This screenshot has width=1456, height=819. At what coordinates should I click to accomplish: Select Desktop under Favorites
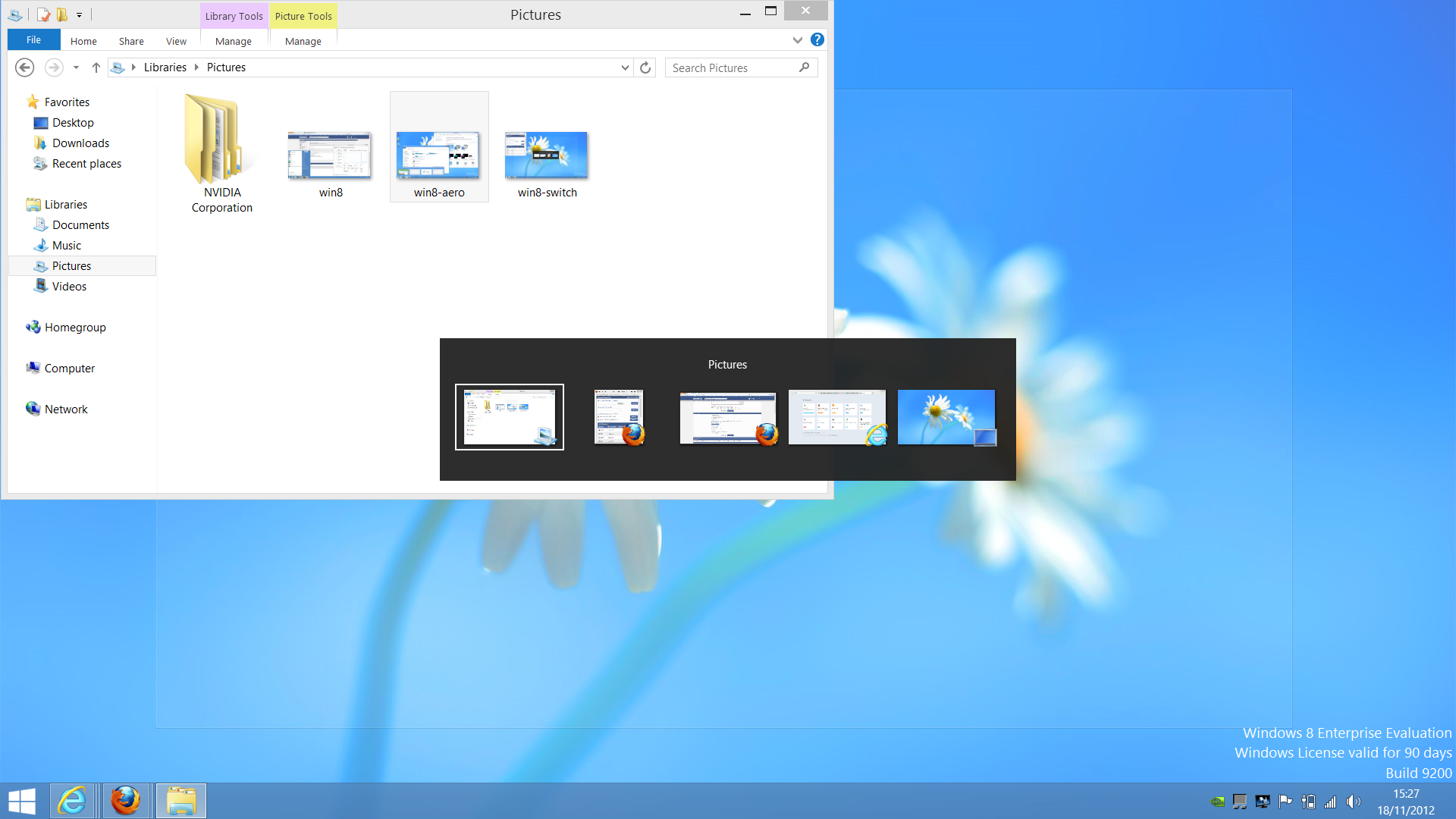[x=73, y=122]
